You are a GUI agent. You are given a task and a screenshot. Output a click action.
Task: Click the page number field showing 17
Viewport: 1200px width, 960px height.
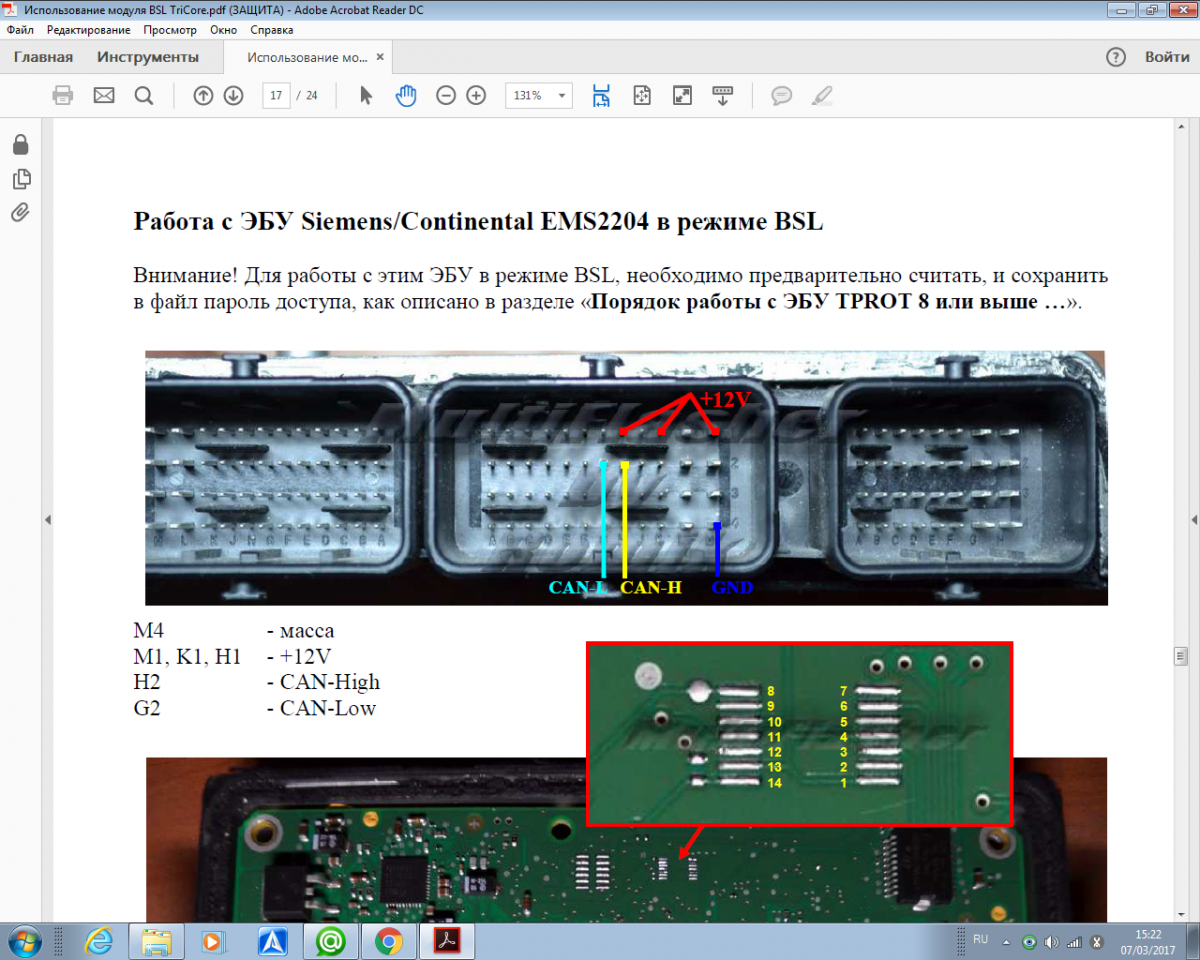pos(276,95)
